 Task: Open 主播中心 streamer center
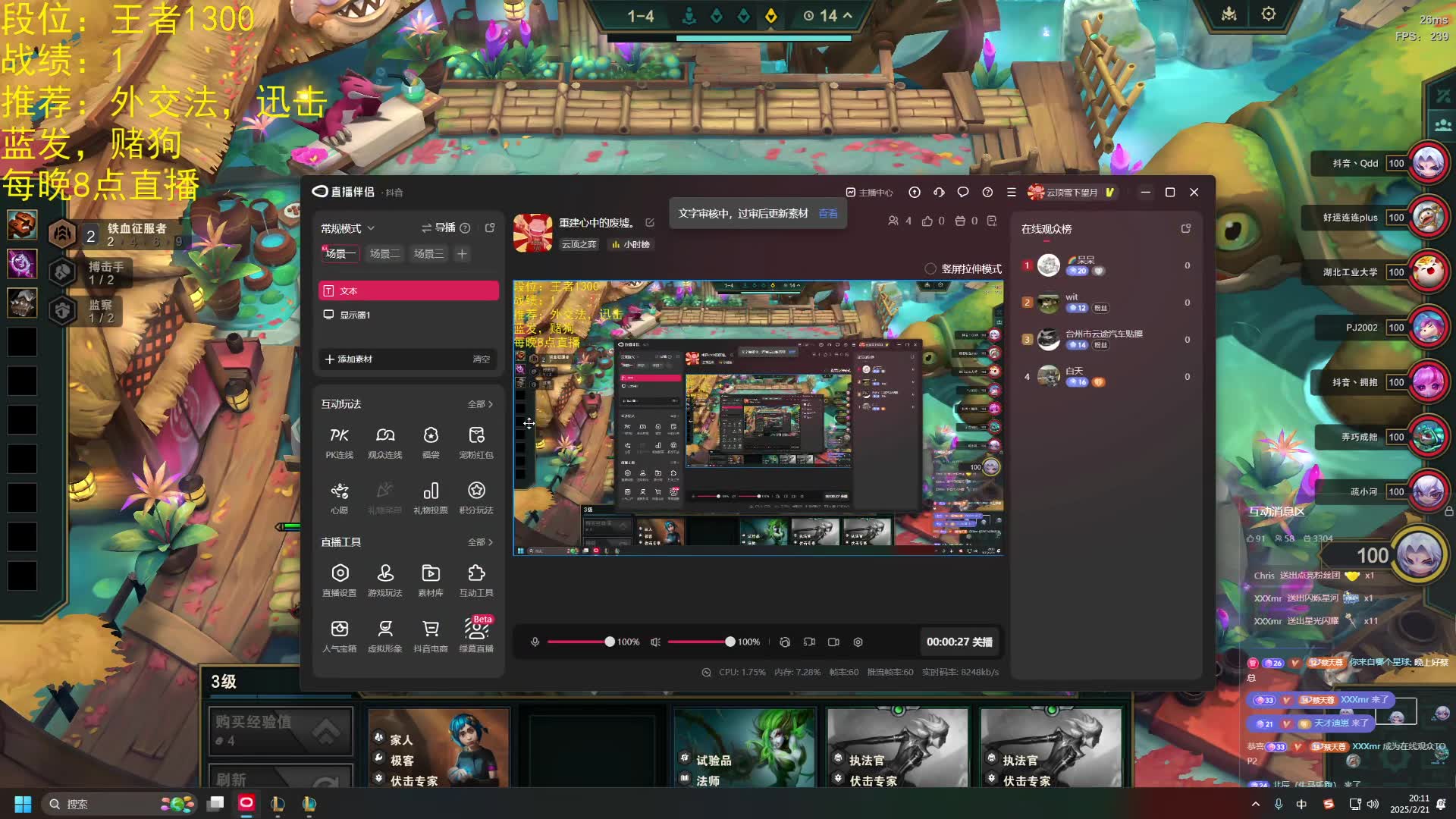[x=870, y=193]
